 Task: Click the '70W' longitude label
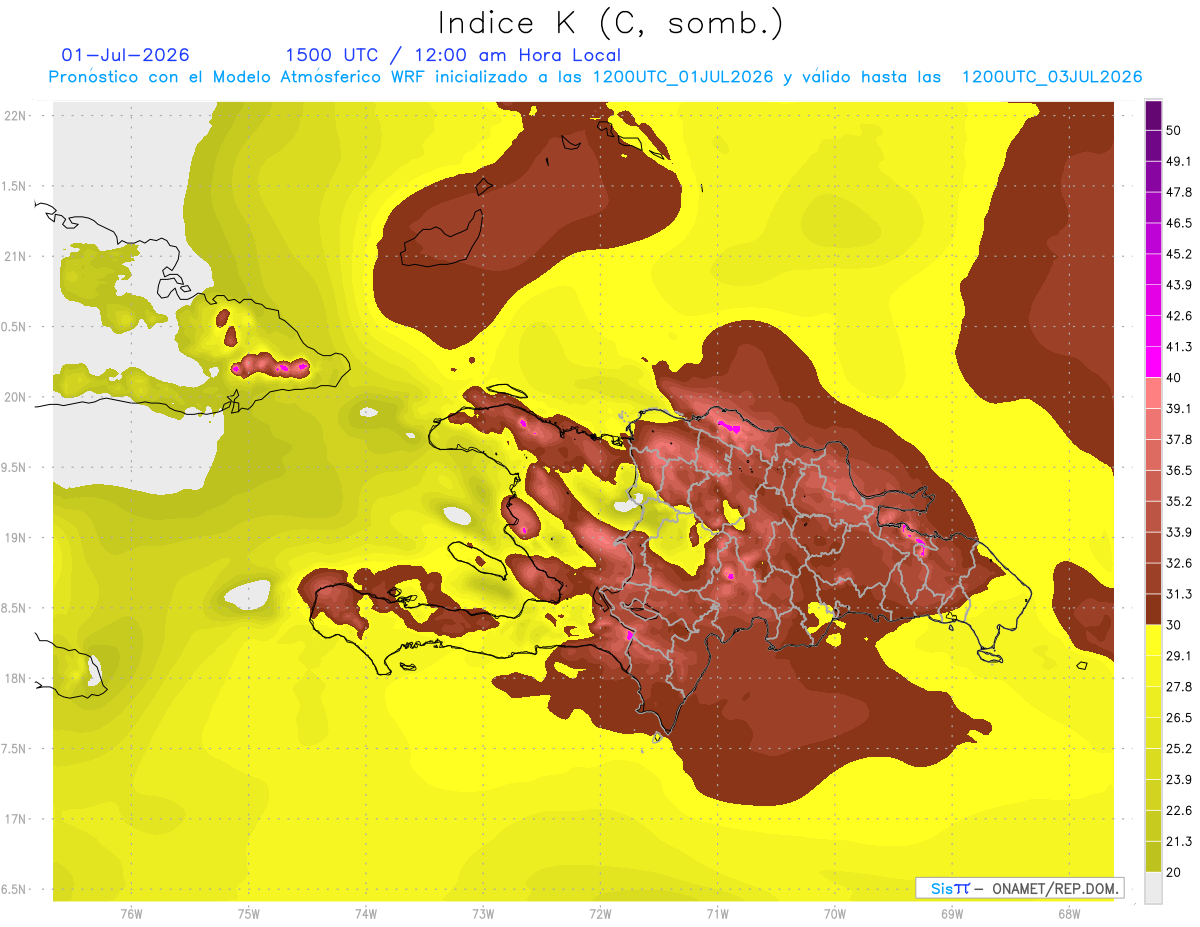835,914
